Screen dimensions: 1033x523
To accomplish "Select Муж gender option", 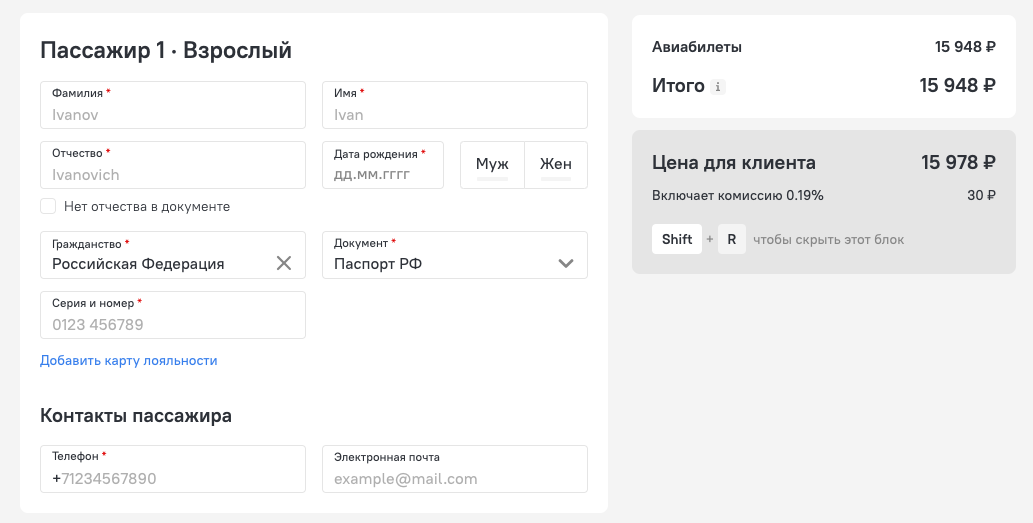I will point(492,165).
